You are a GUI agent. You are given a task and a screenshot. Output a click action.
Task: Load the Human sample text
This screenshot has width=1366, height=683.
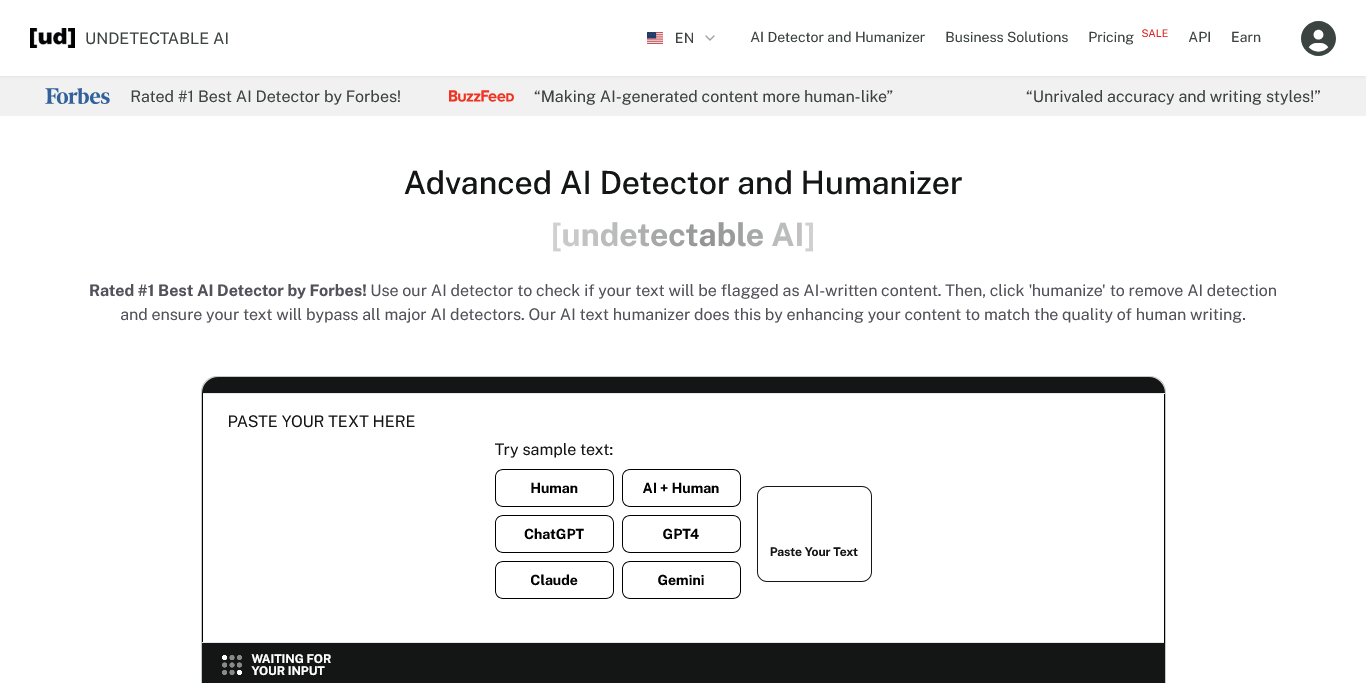click(x=554, y=488)
